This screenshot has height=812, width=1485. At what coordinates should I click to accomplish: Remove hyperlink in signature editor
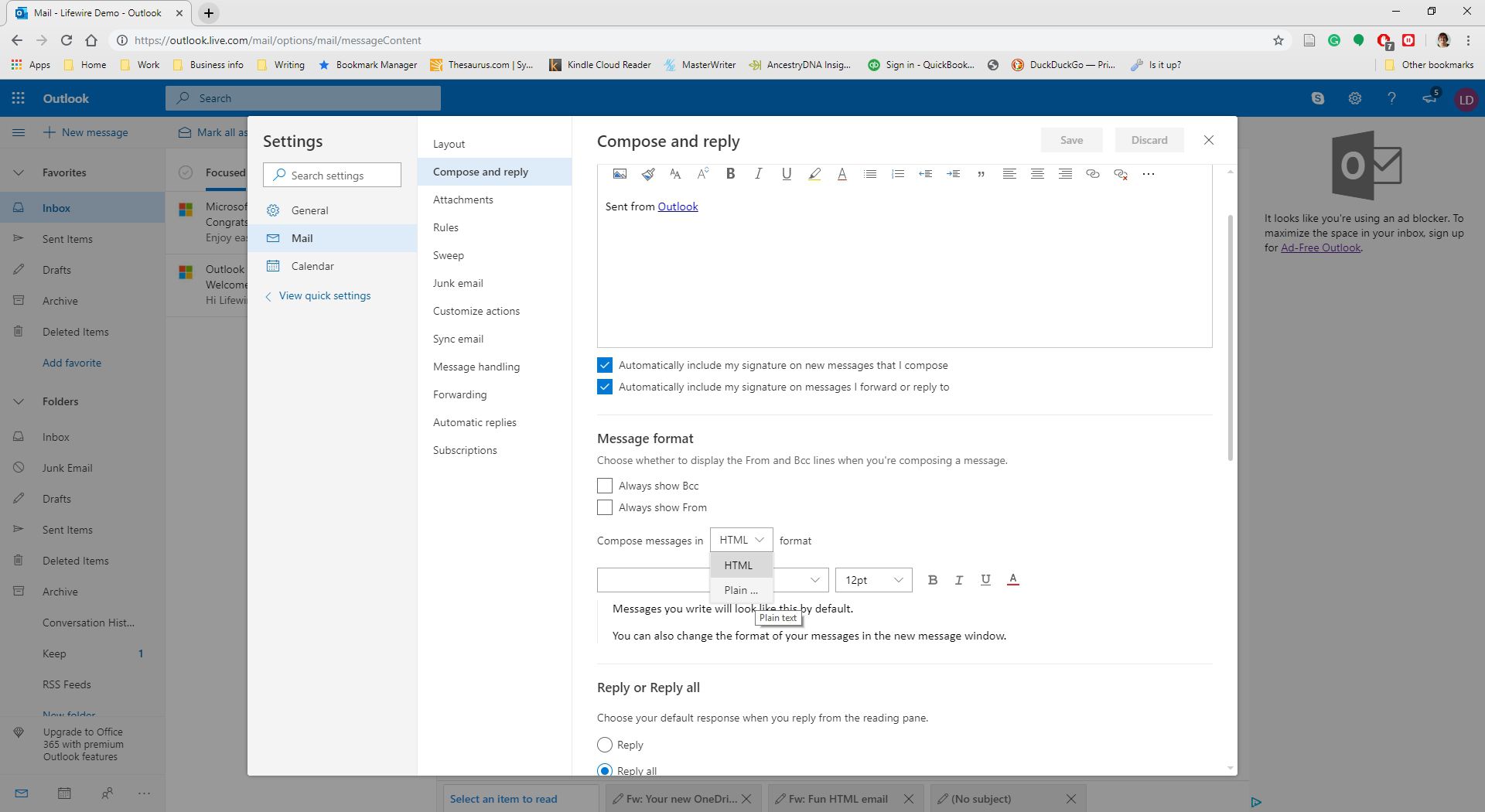tap(1120, 174)
